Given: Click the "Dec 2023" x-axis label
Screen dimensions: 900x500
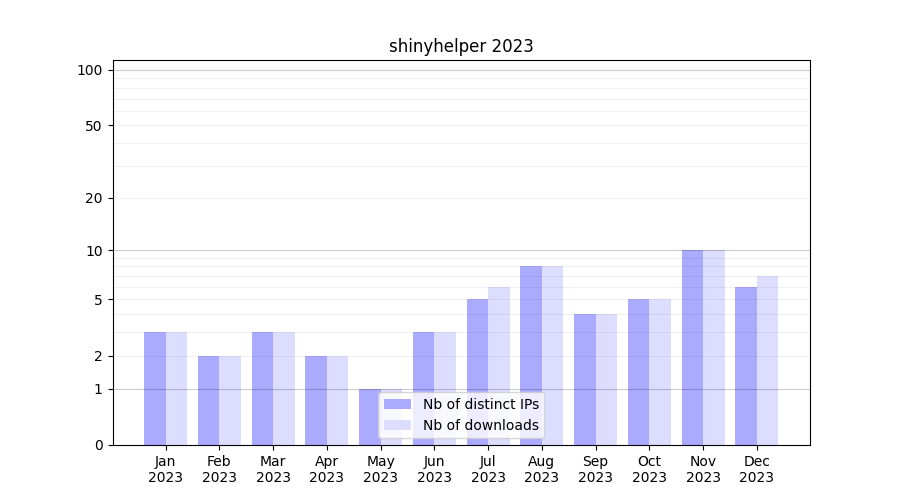Looking at the screenshot, I should point(757,469).
